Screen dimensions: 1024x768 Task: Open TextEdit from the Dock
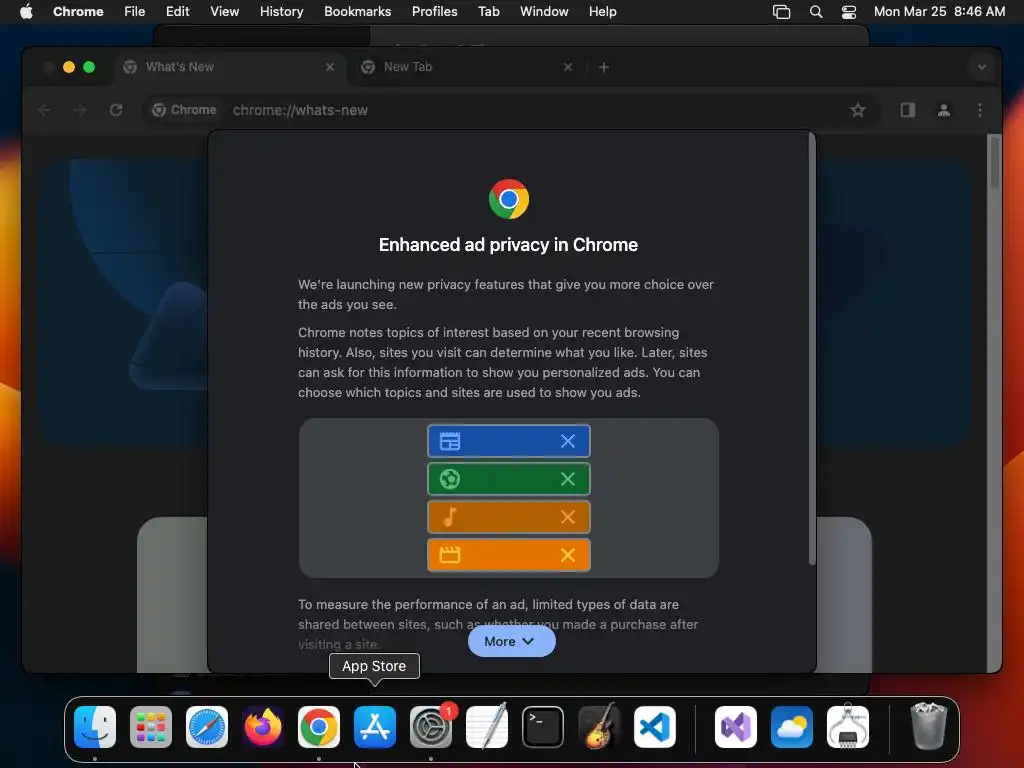coord(487,727)
